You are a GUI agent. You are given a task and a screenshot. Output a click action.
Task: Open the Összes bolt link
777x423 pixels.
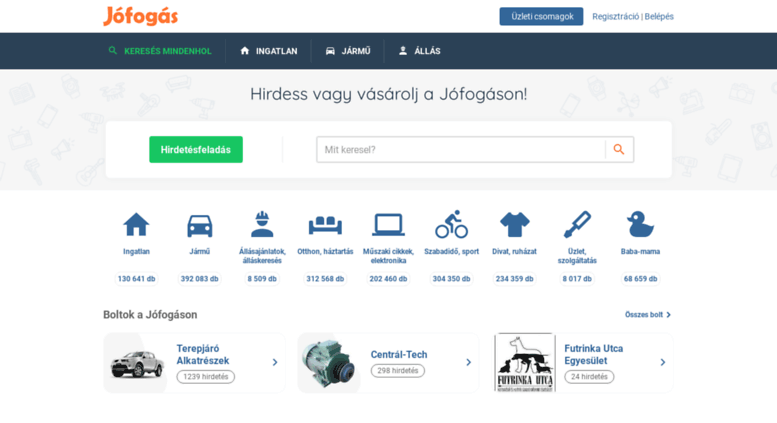[644, 315]
